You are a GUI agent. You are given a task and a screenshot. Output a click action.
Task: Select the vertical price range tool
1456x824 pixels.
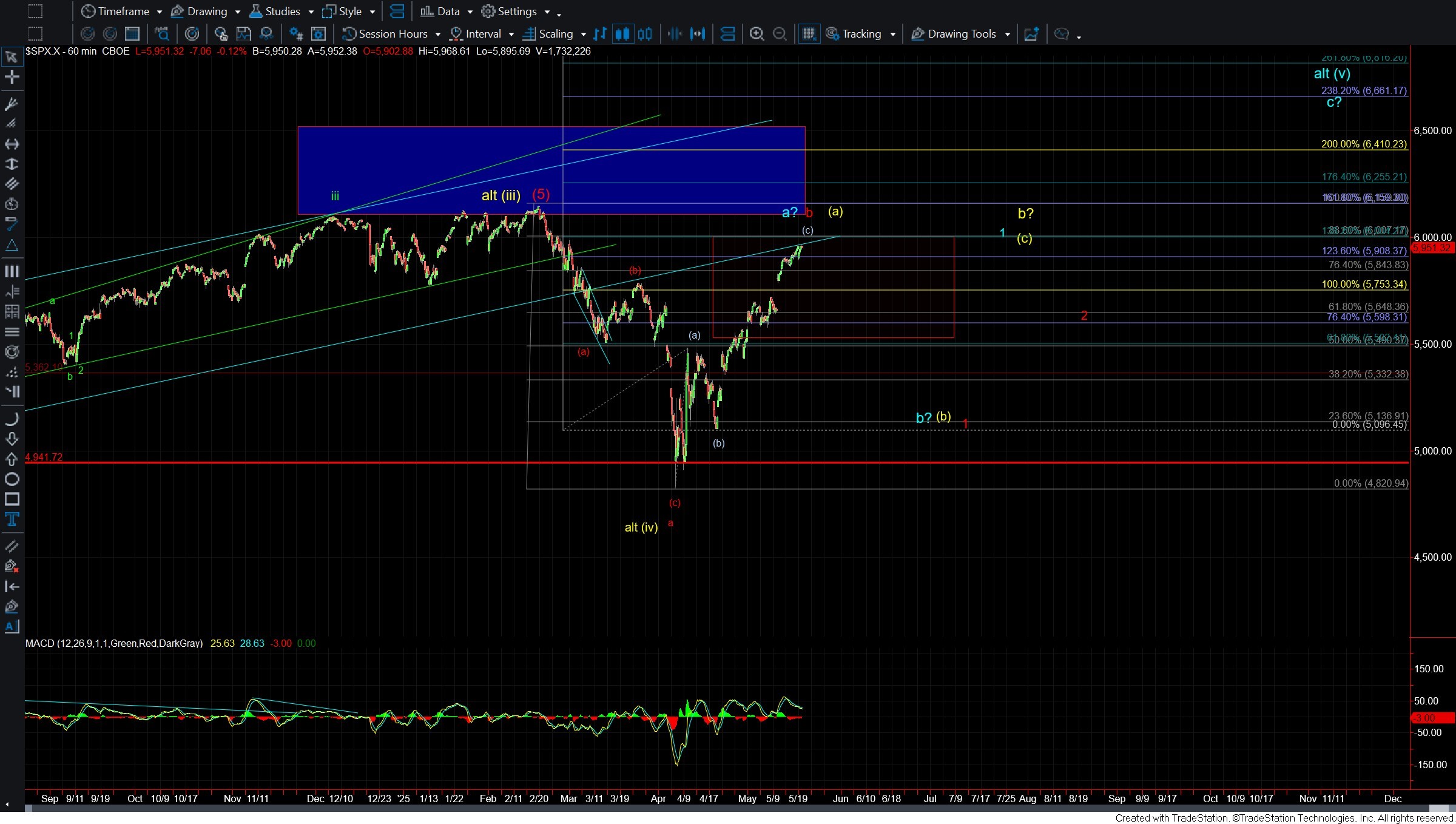click(x=12, y=164)
